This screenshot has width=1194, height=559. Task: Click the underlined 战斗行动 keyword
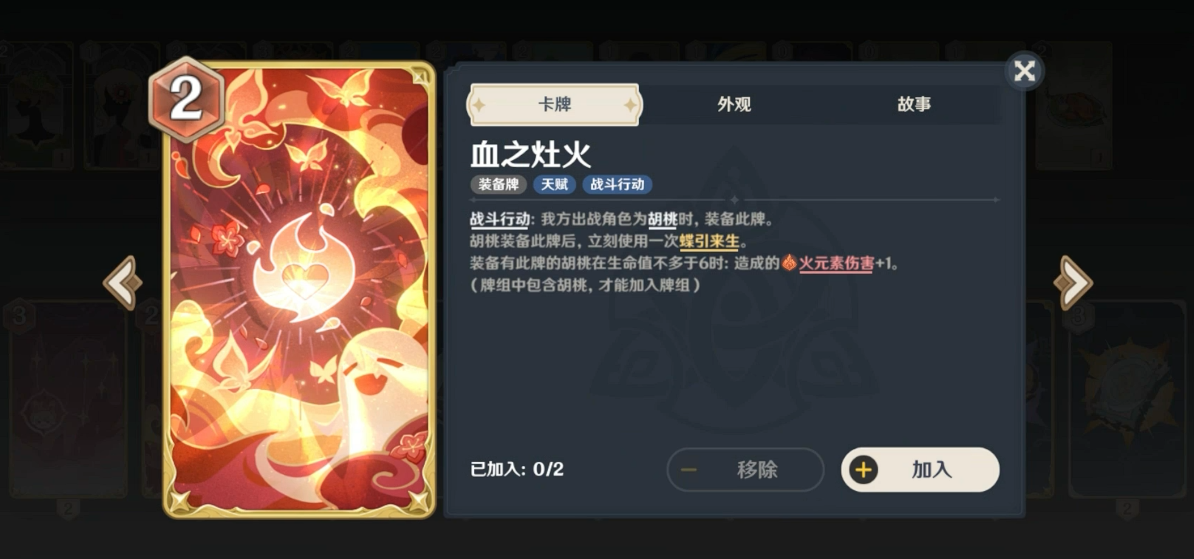coord(500,220)
